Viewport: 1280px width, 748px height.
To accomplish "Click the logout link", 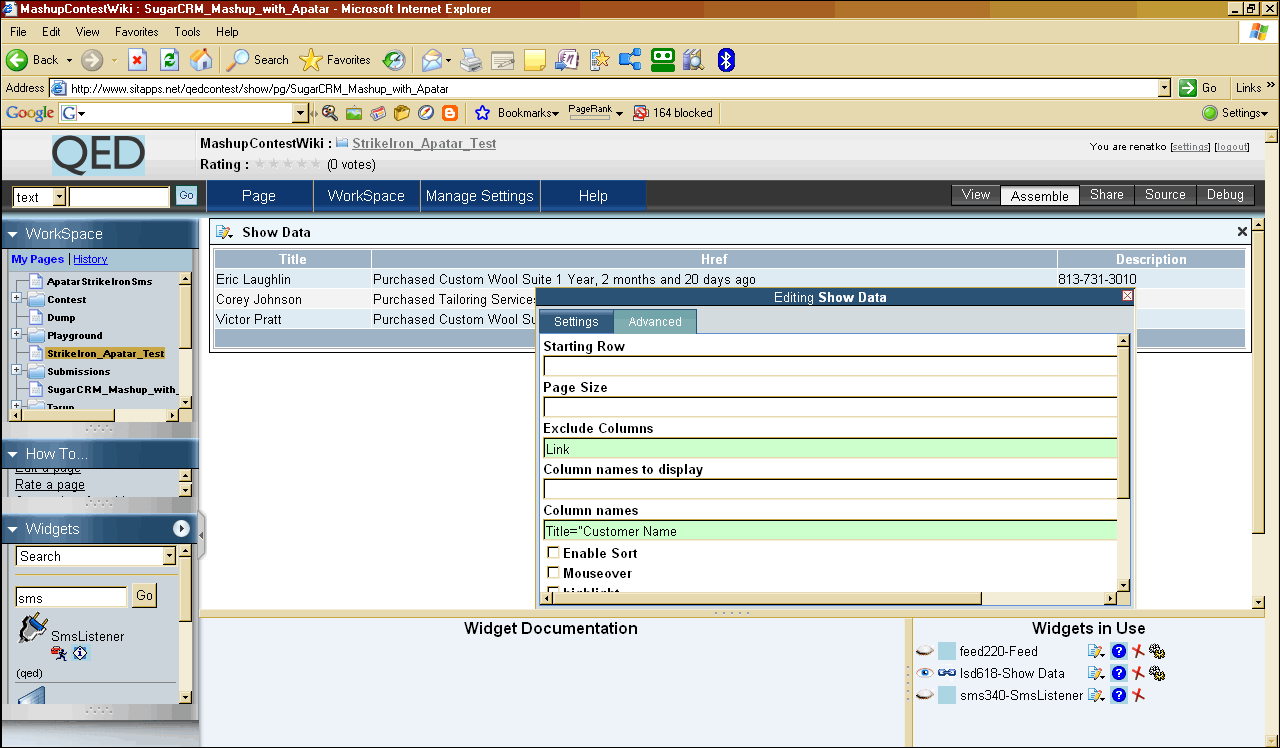I will click(x=1232, y=147).
